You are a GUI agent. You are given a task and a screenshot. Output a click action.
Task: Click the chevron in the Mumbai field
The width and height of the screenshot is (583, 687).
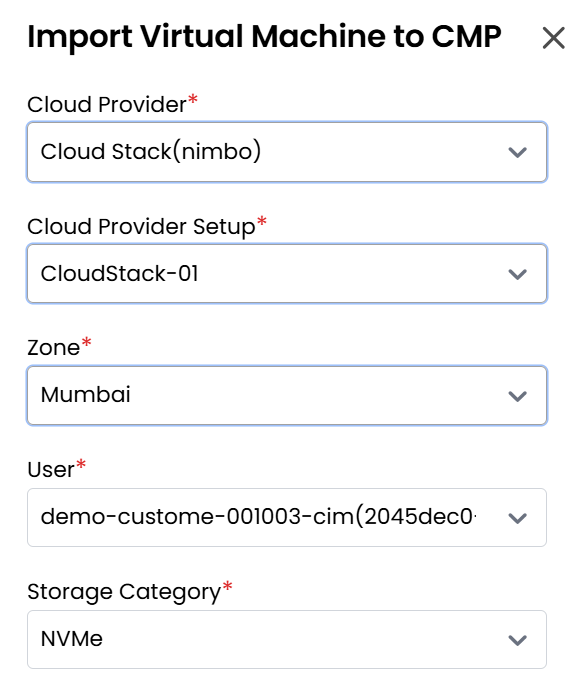[517, 396]
